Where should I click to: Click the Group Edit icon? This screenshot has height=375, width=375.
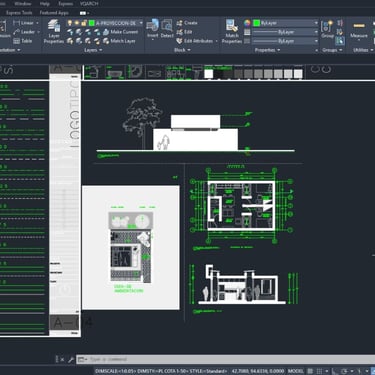point(340,32)
